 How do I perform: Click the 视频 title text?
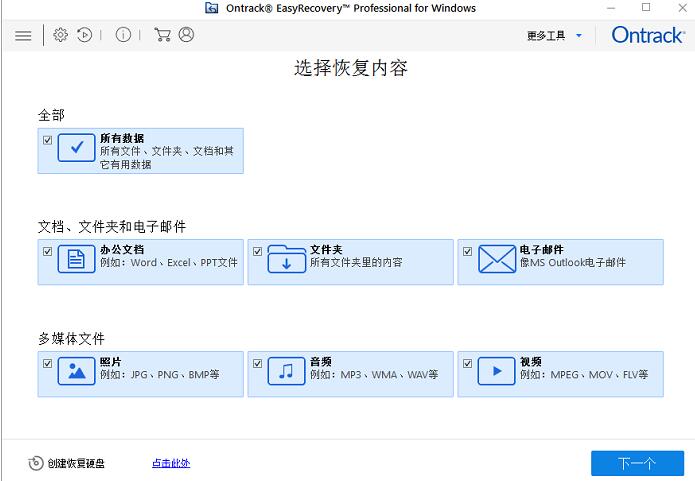click(531, 361)
